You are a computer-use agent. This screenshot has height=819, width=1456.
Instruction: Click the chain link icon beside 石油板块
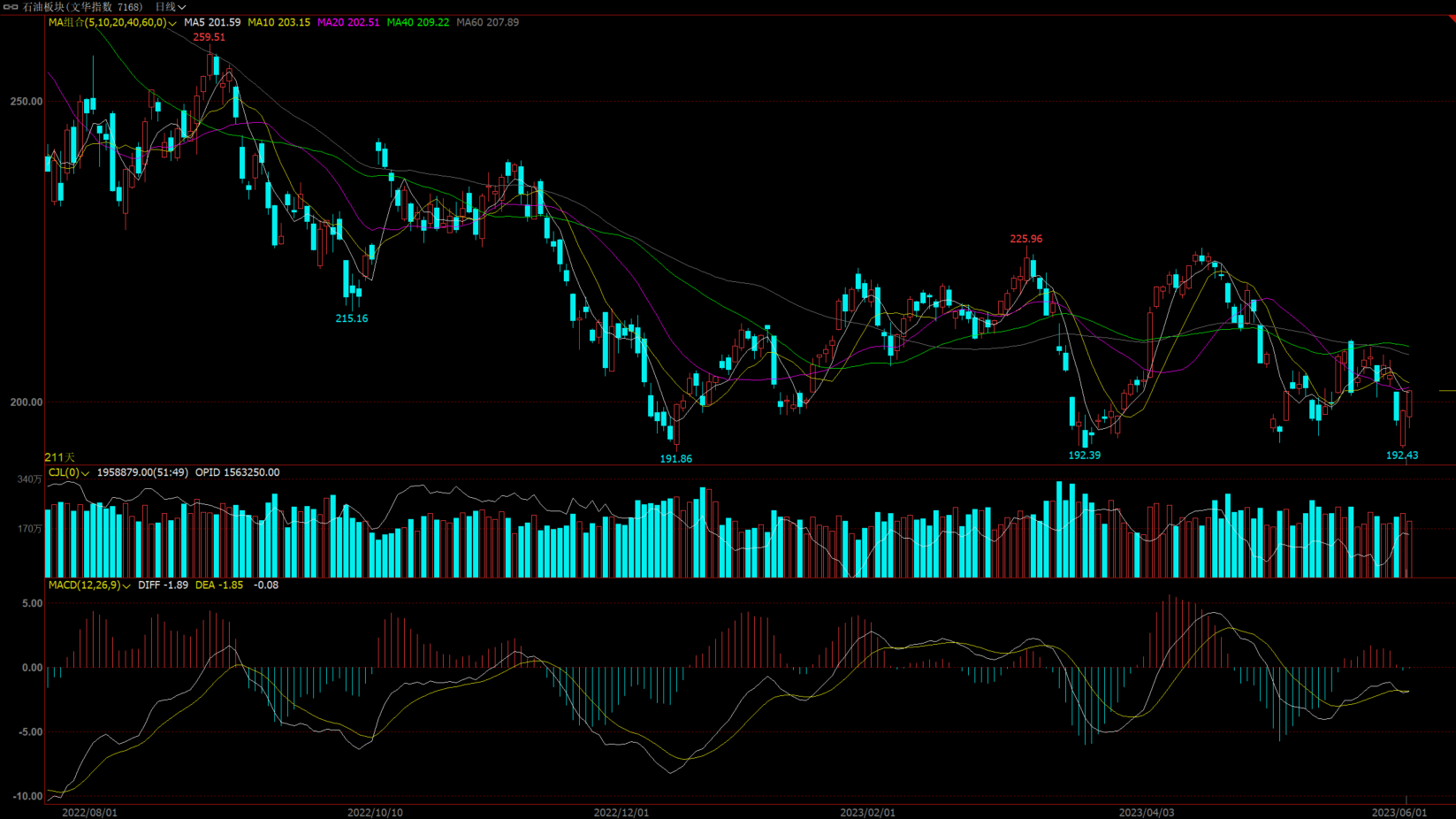(11, 7)
